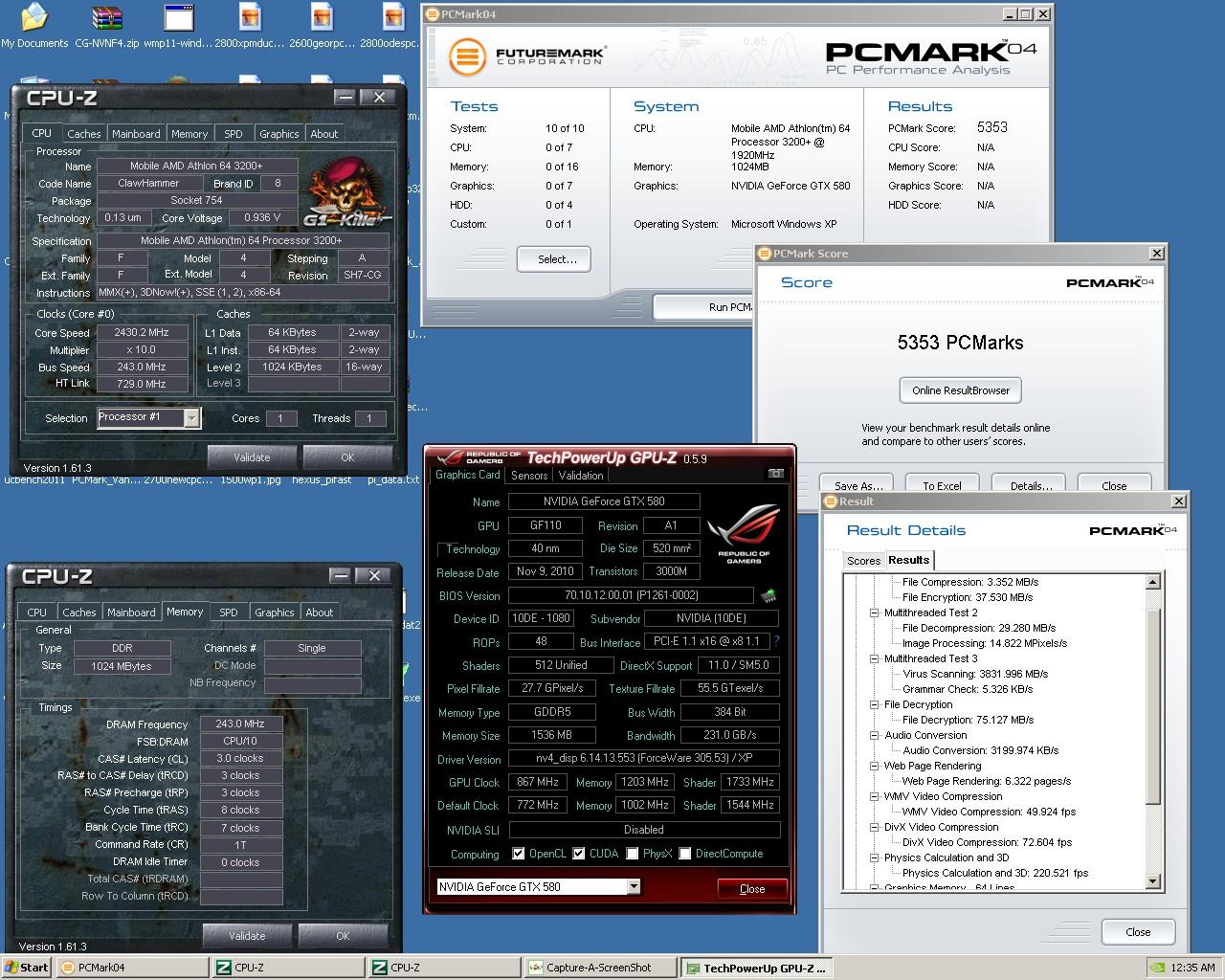Click Online ResultBrowser button
Viewport: 1225px width, 980px height.
click(961, 390)
